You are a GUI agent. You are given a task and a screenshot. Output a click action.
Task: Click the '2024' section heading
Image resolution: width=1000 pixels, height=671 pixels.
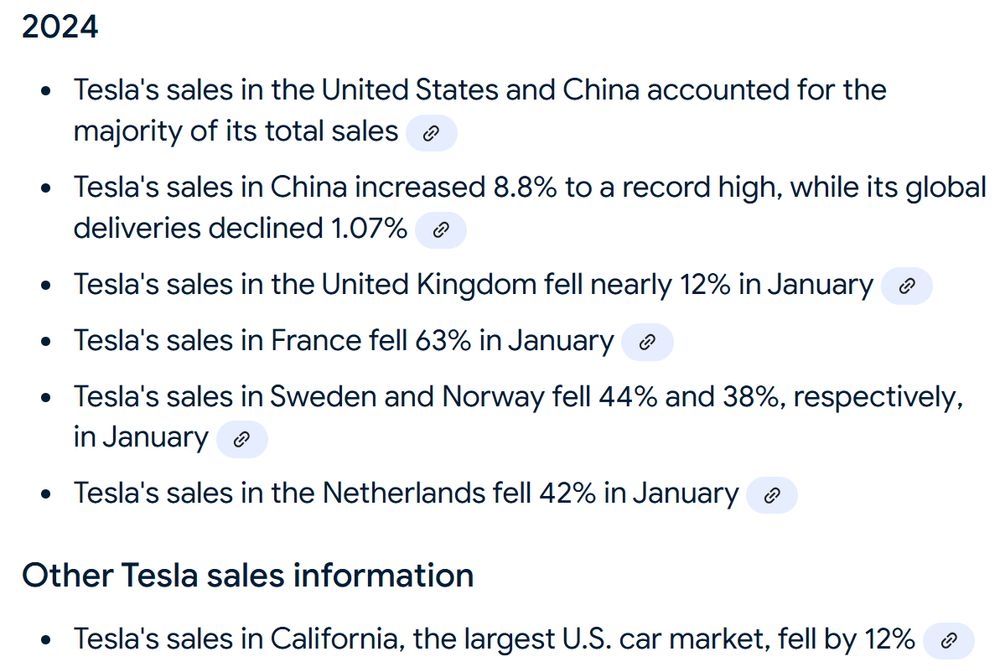(x=60, y=27)
